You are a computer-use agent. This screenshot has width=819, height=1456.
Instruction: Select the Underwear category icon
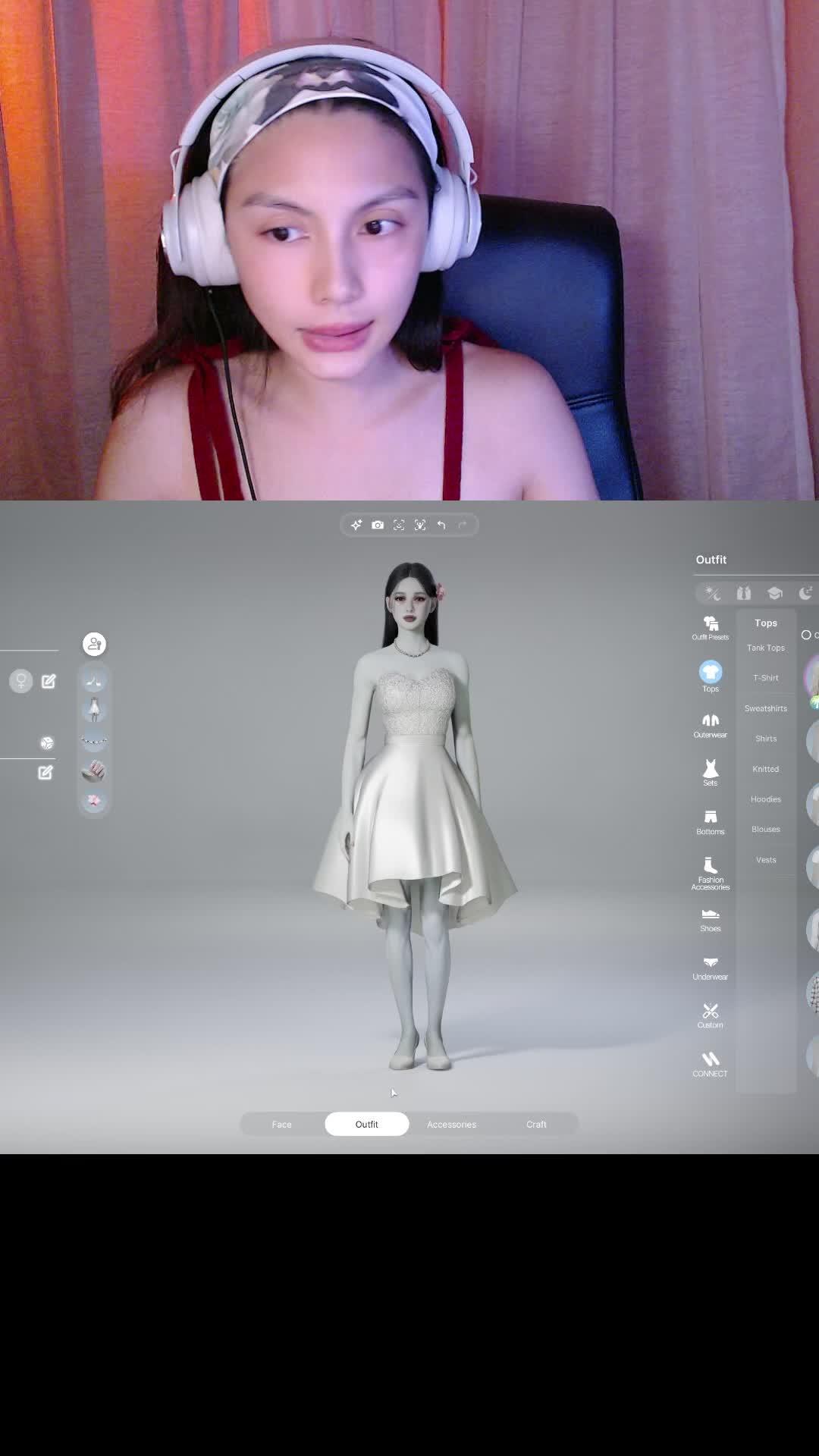coord(710,968)
